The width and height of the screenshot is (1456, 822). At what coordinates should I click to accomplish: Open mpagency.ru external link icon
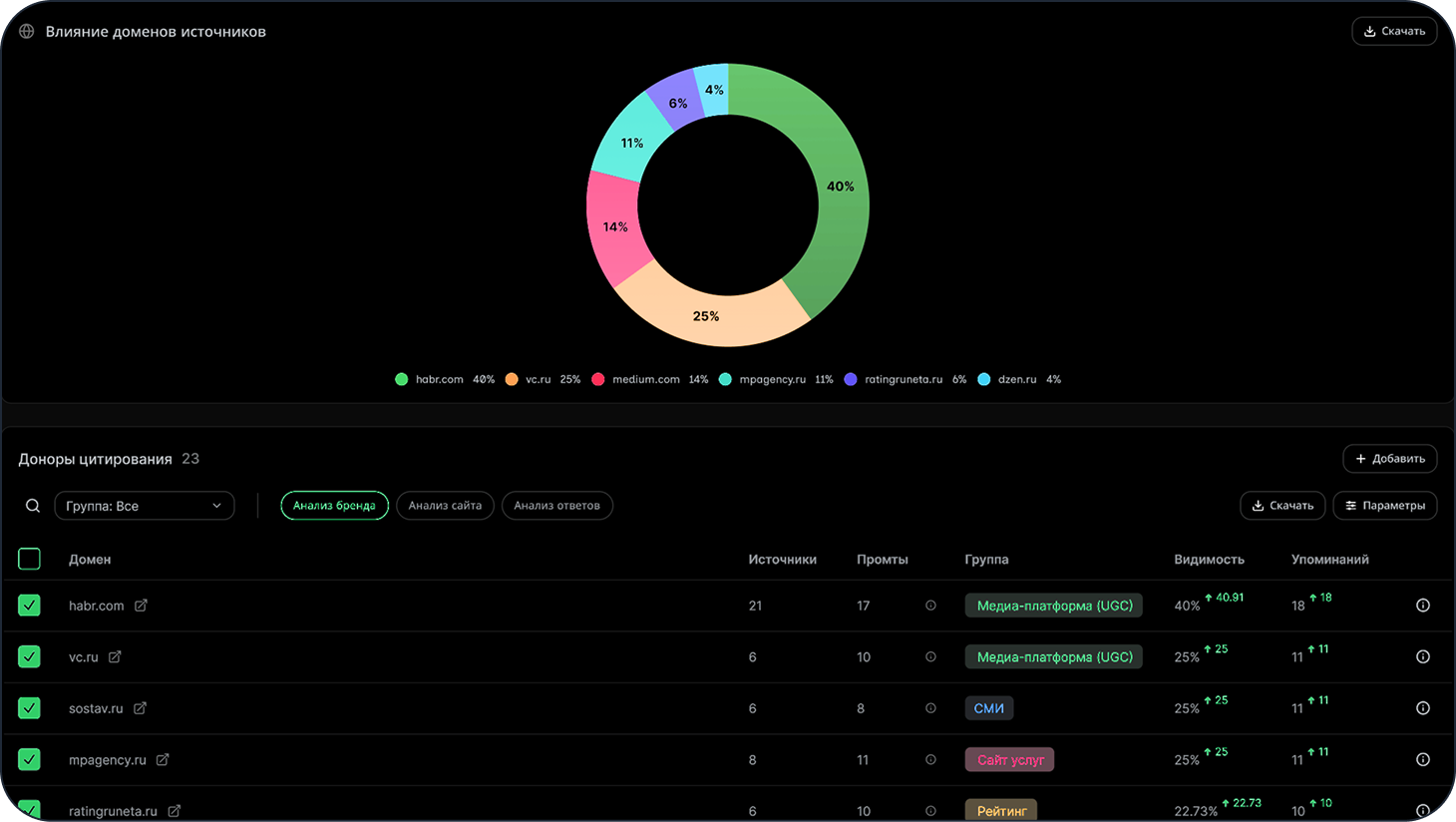164,760
